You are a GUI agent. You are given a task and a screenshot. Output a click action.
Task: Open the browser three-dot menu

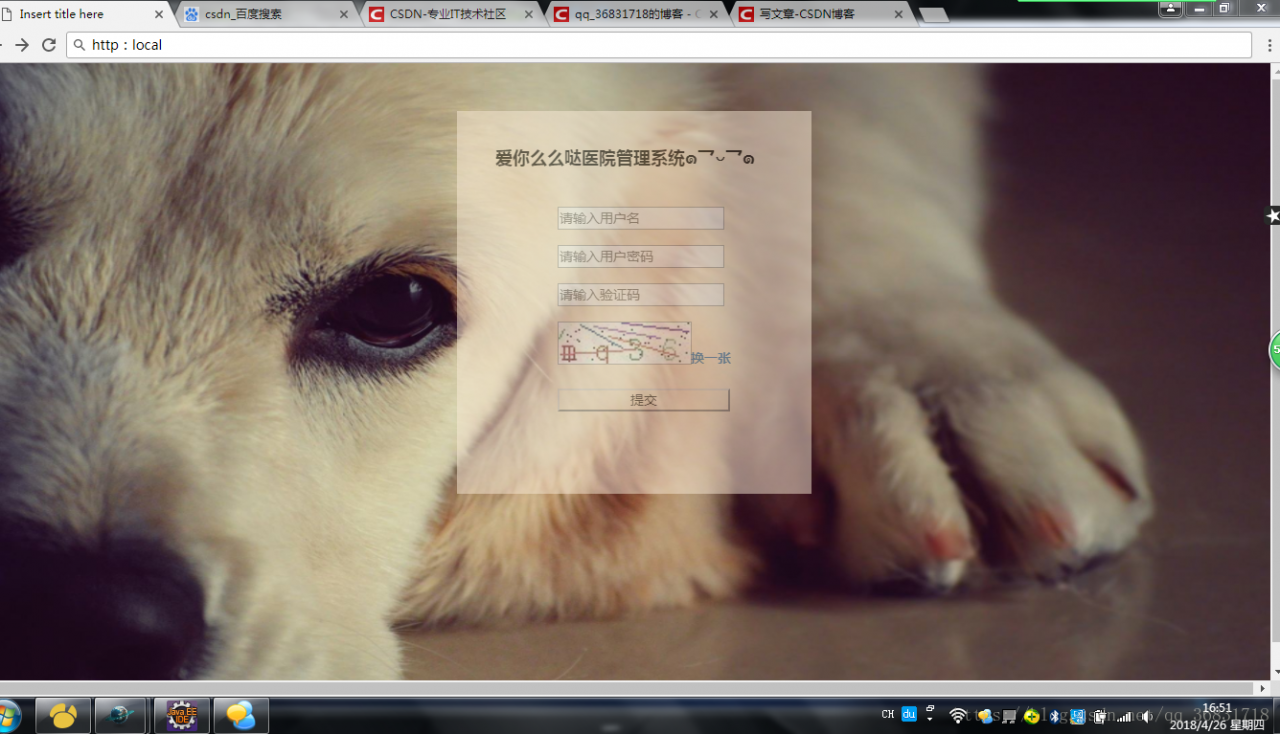(1271, 45)
